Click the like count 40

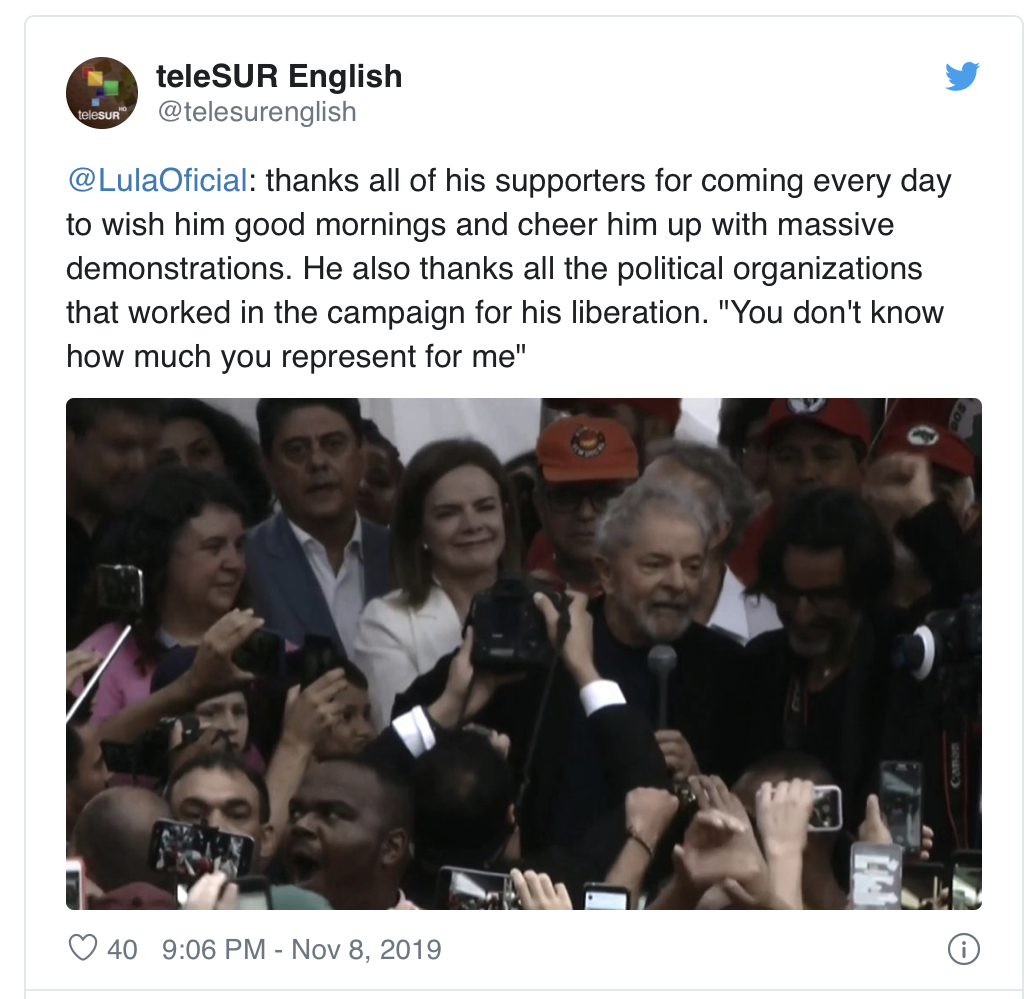click(x=122, y=949)
